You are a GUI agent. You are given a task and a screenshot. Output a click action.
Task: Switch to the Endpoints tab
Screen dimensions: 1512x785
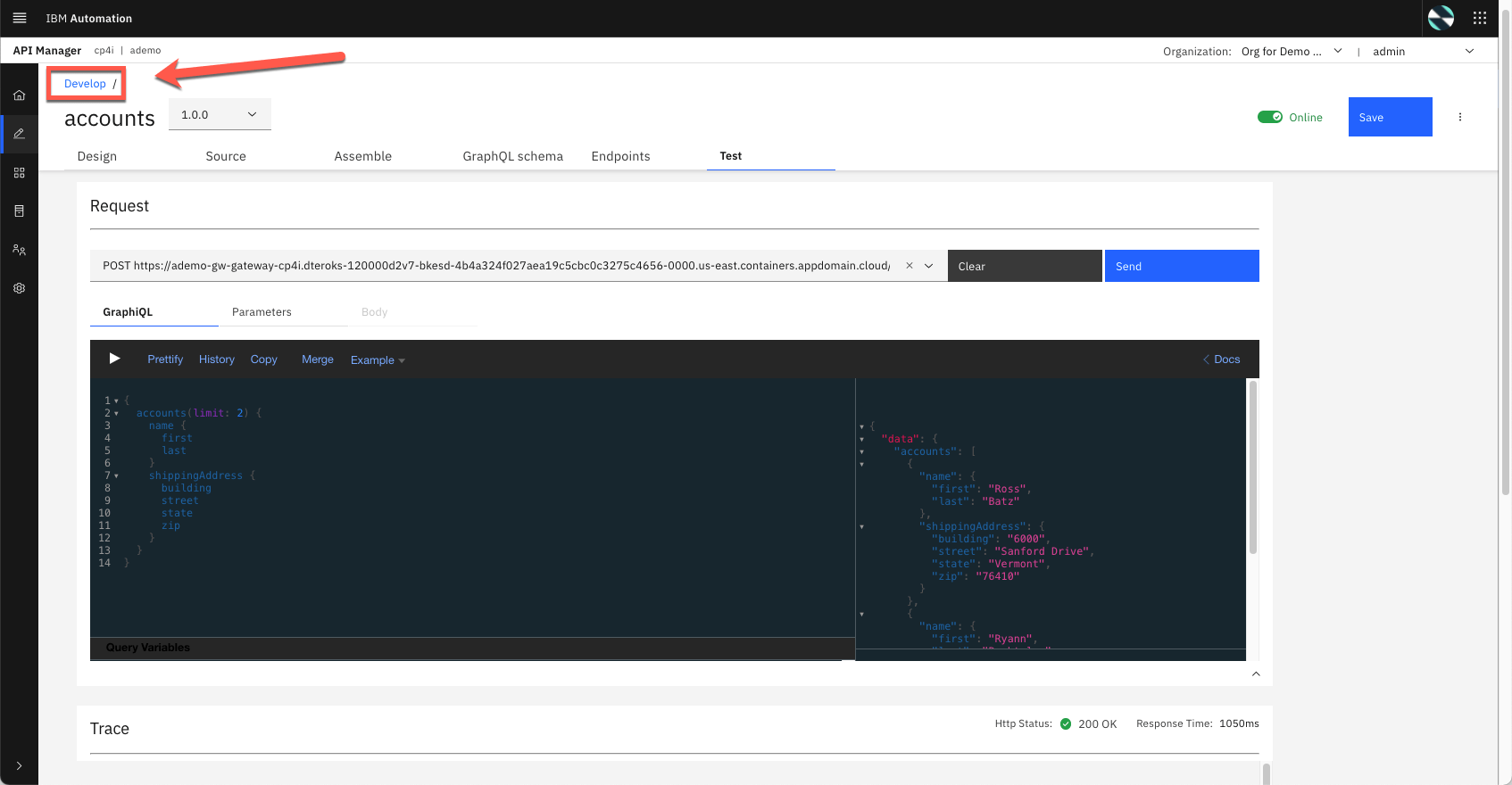[621, 156]
